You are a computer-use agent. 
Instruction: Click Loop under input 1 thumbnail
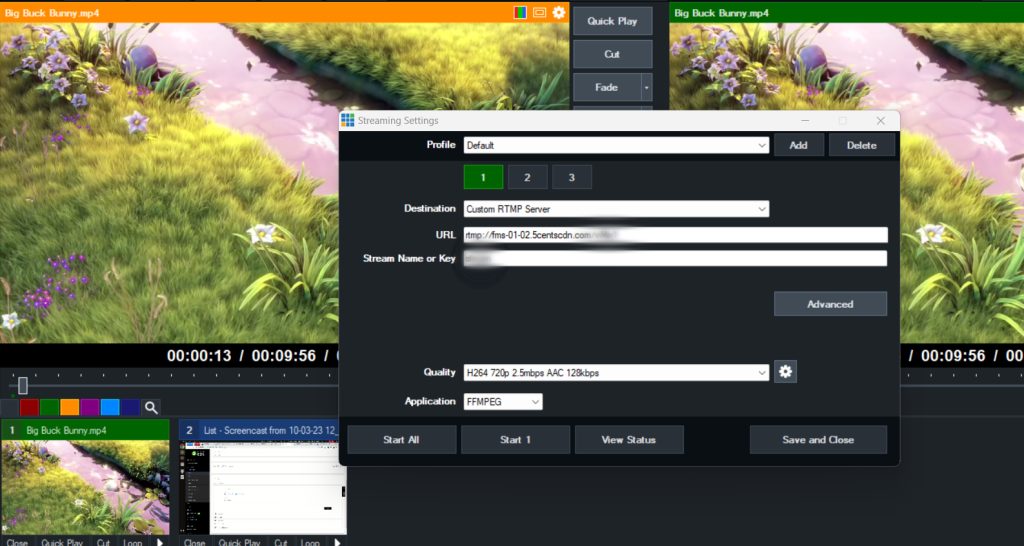(x=133, y=542)
